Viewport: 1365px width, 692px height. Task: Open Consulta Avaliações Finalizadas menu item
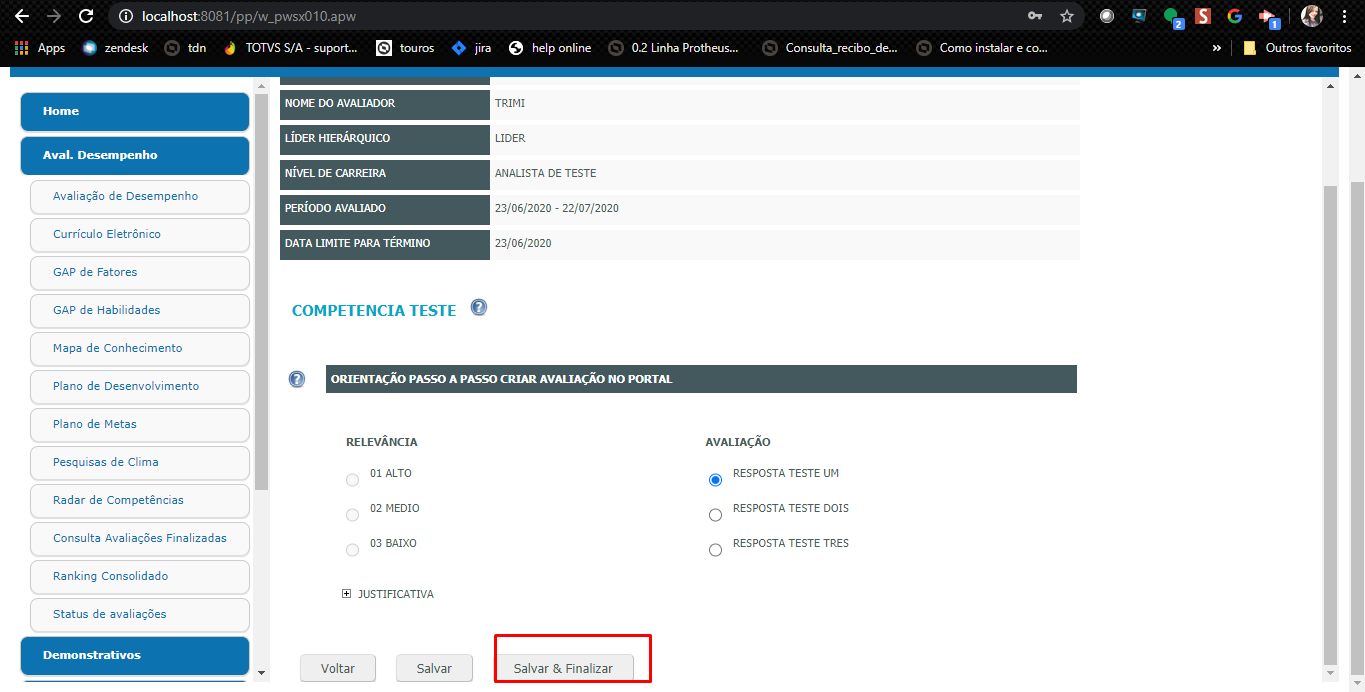[140, 538]
